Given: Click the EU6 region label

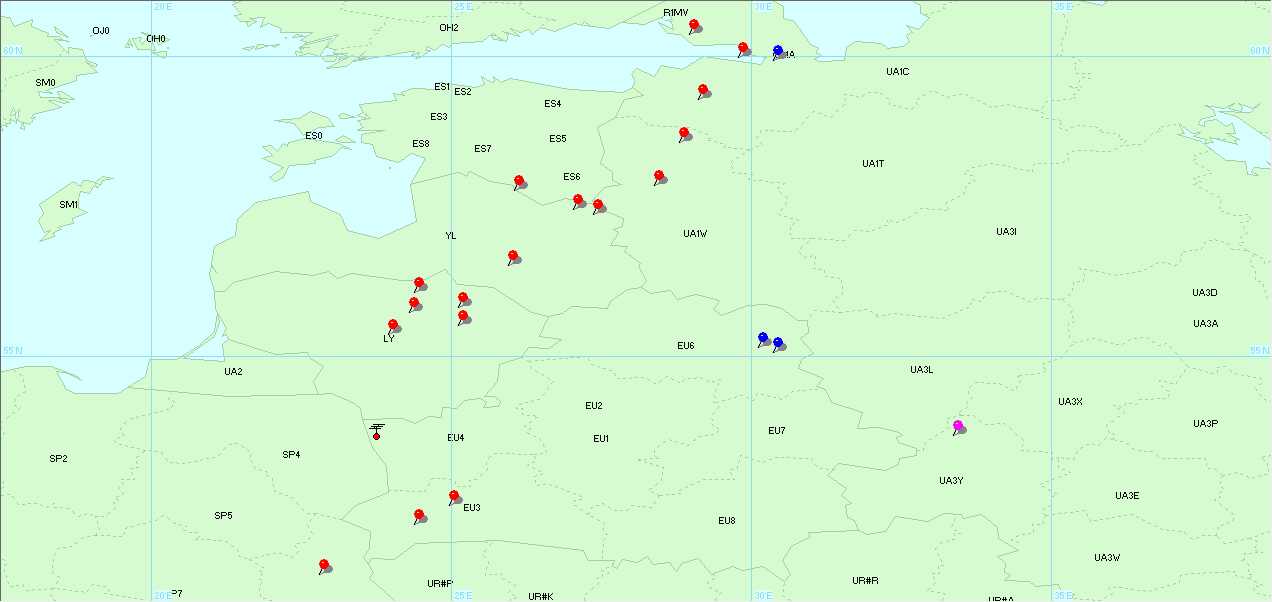Looking at the screenshot, I should click(685, 346).
